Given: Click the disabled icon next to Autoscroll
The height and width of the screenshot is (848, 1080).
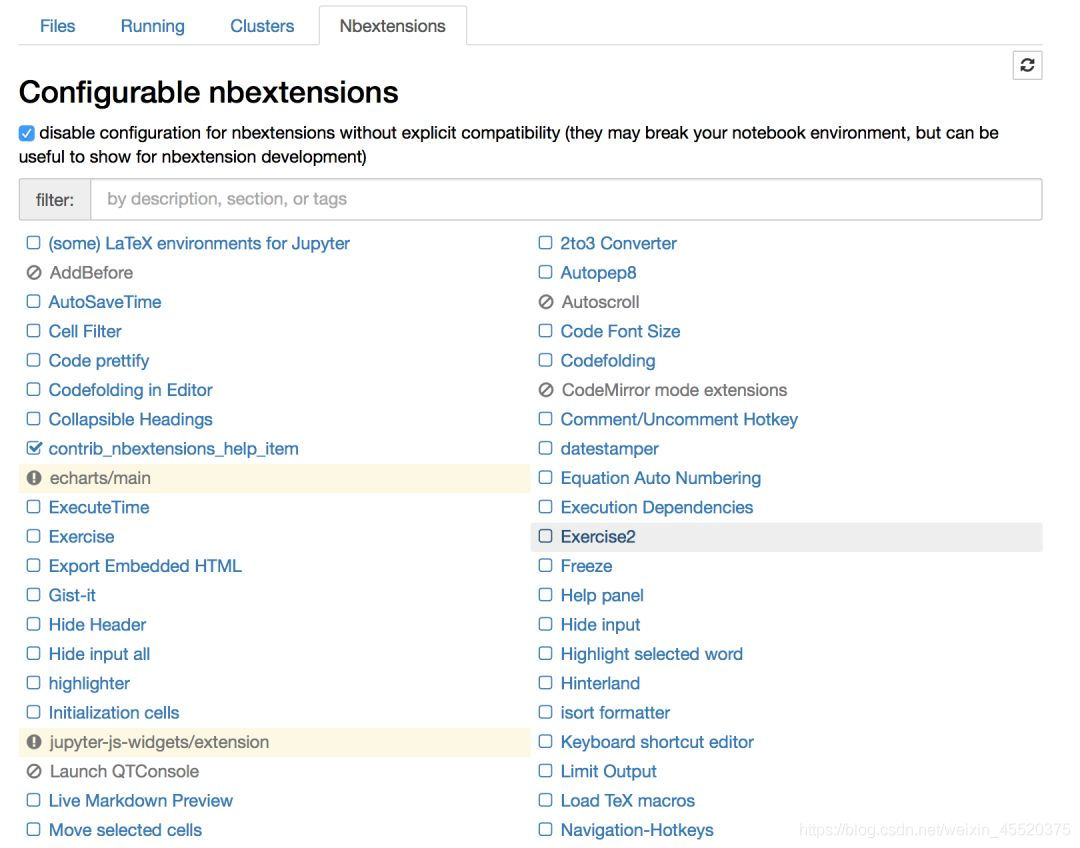Looking at the screenshot, I should [546, 302].
